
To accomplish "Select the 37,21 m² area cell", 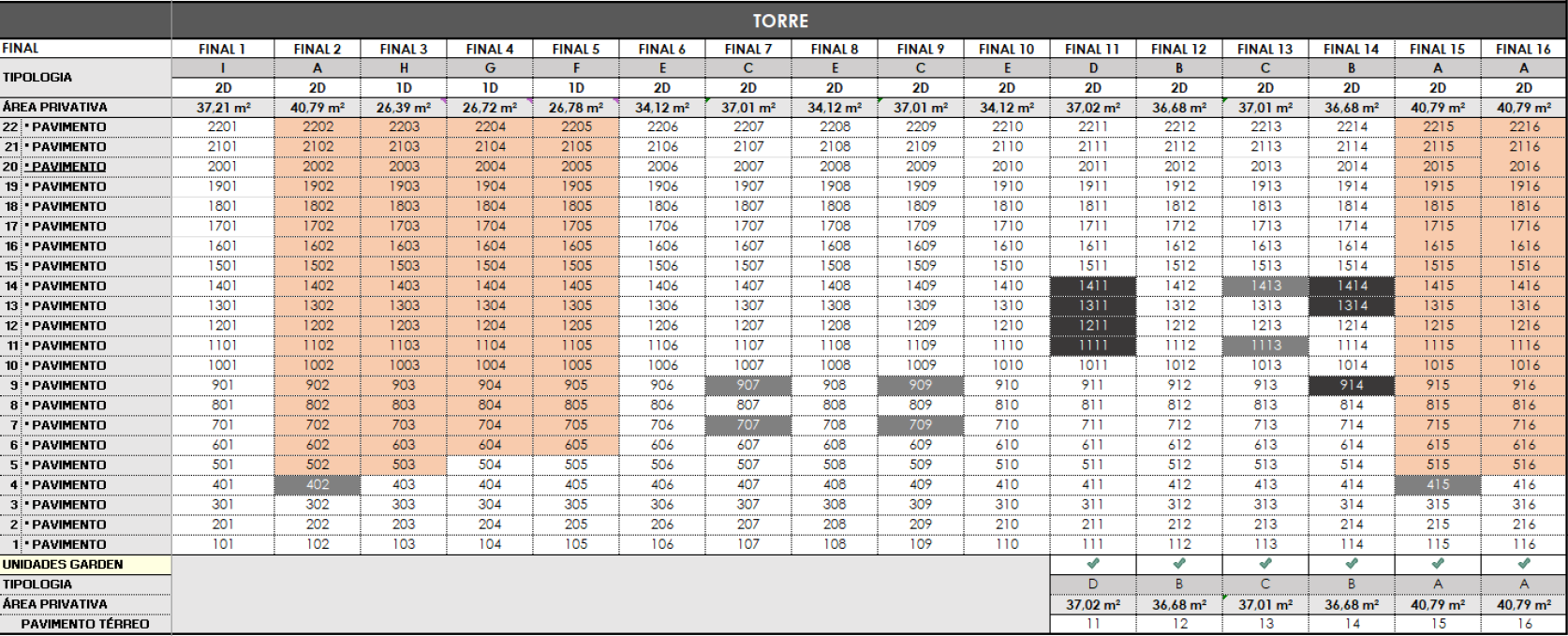I will click(x=222, y=108).
